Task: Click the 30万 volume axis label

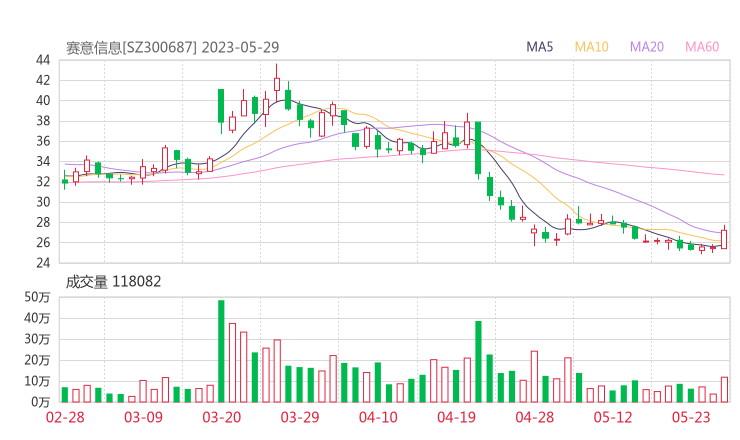Action: 37,339
